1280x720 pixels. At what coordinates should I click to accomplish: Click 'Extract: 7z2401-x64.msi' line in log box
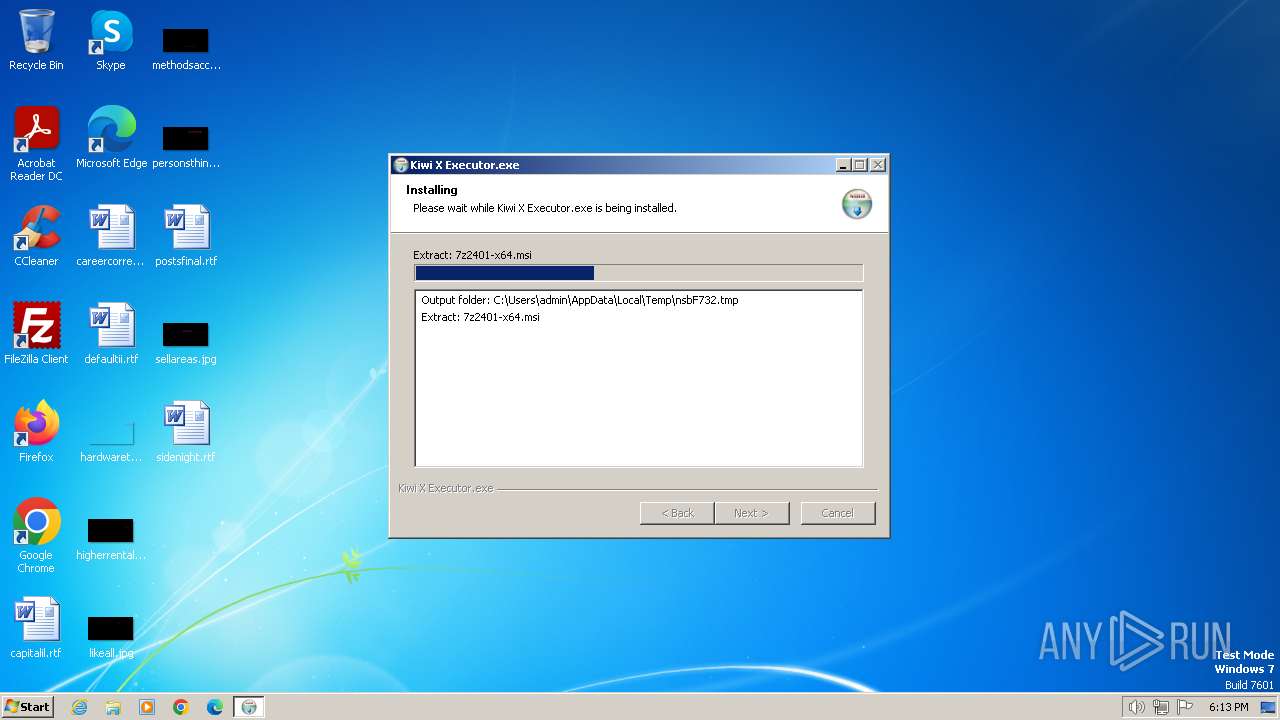(480, 317)
